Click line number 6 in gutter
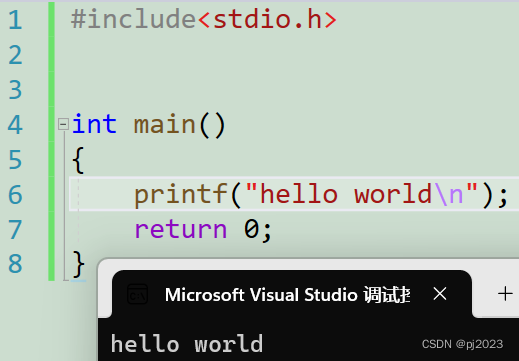 [x=15, y=195]
